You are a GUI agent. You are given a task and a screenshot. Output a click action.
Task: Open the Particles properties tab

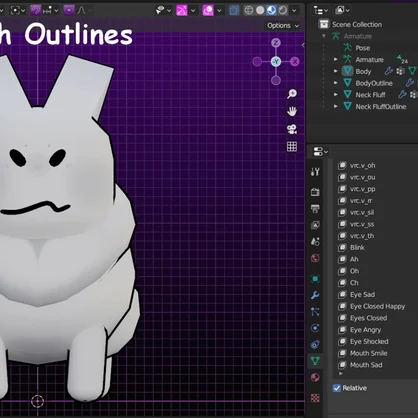click(315, 312)
